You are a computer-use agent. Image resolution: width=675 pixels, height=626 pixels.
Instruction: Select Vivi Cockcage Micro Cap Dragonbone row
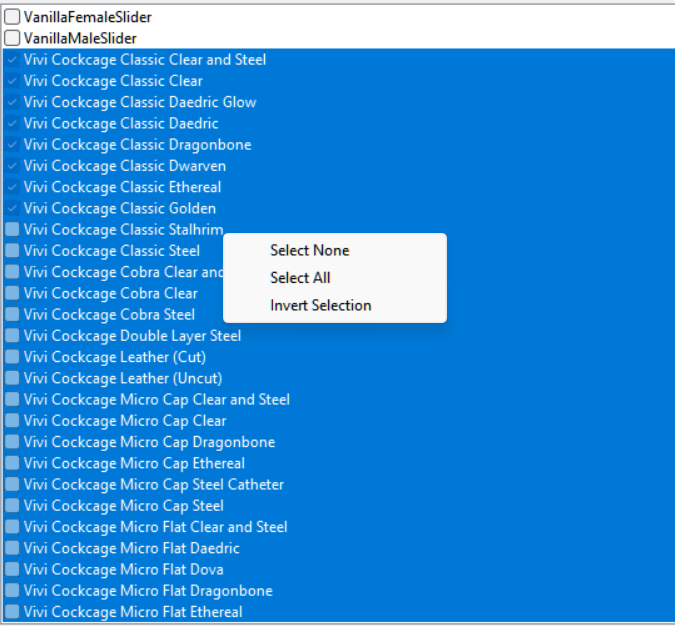click(149, 442)
